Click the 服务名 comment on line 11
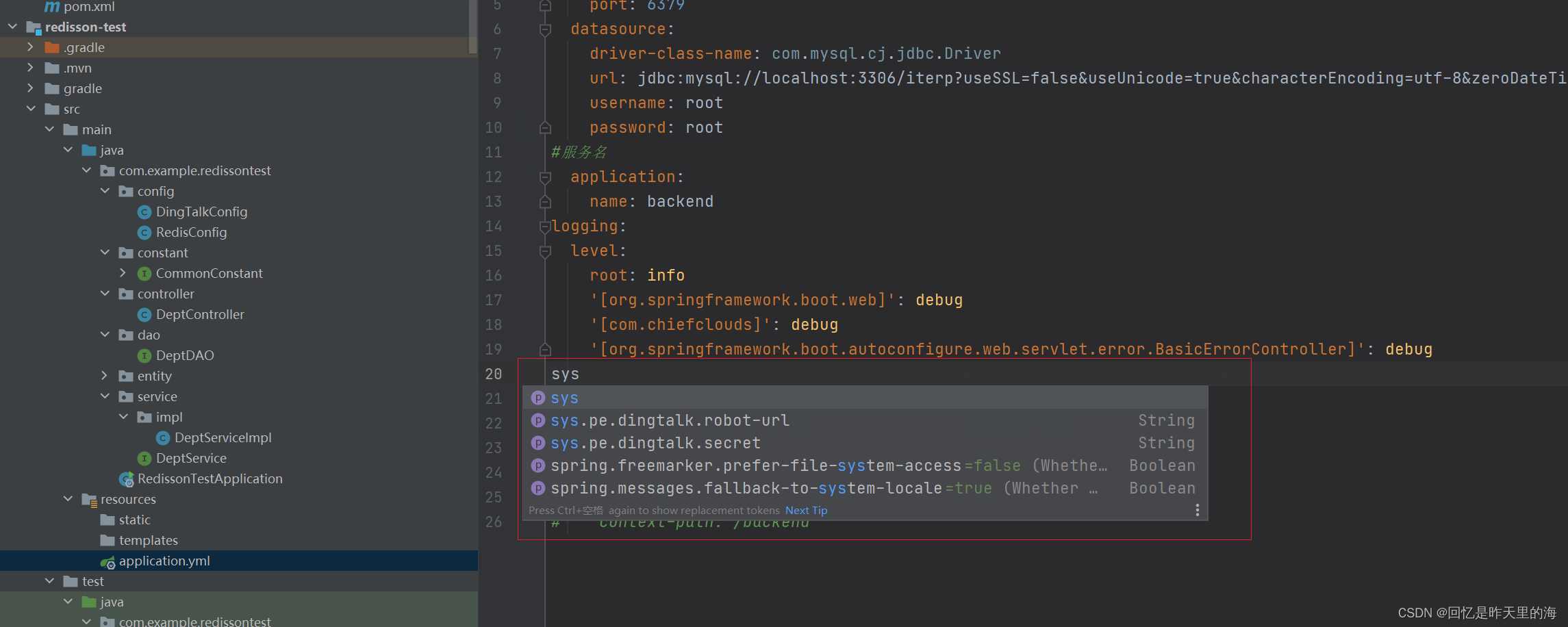Screen dimensions: 1568x627 tap(579, 153)
